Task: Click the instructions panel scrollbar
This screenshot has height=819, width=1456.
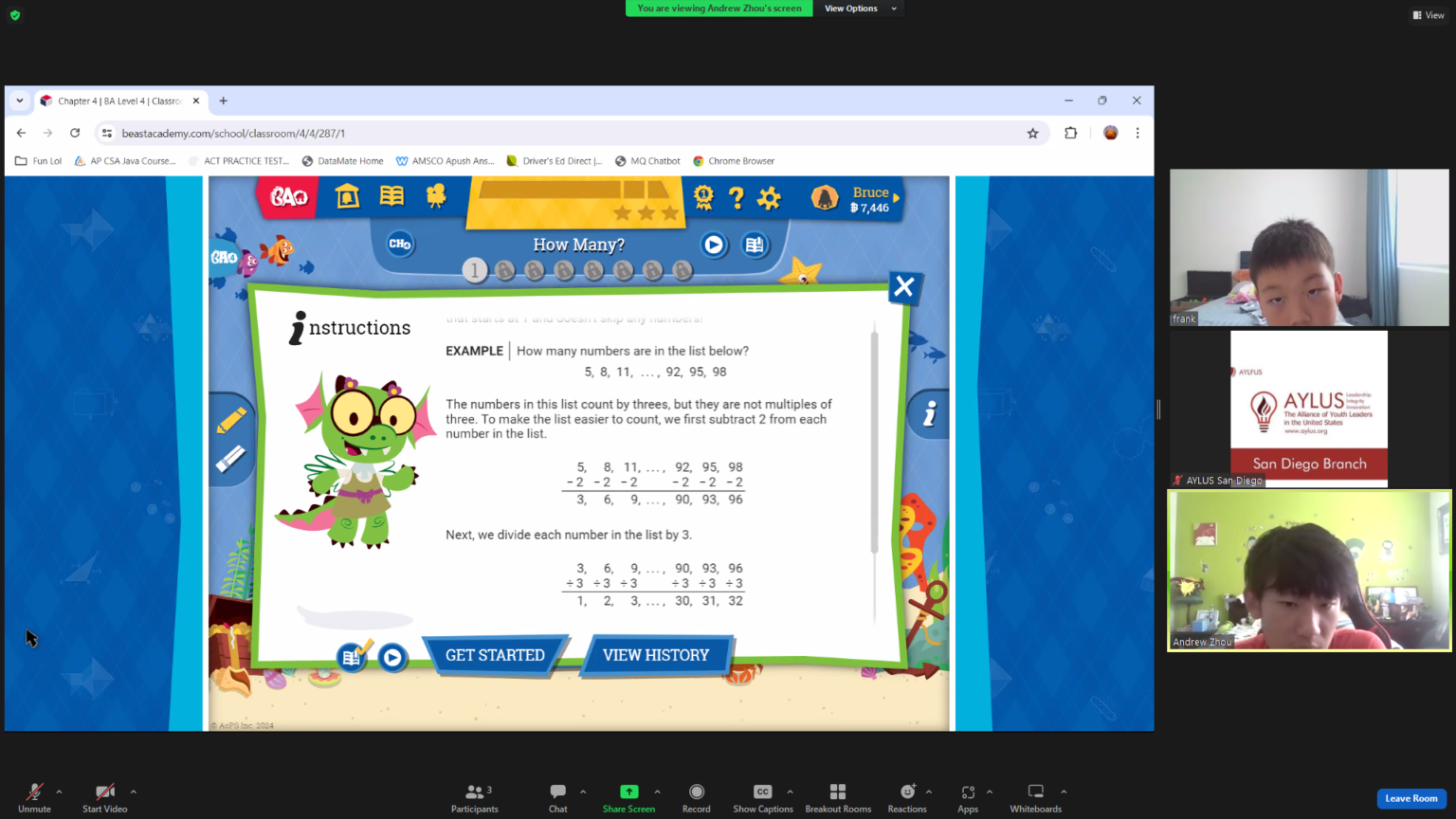Action: click(x=874, y=441)
